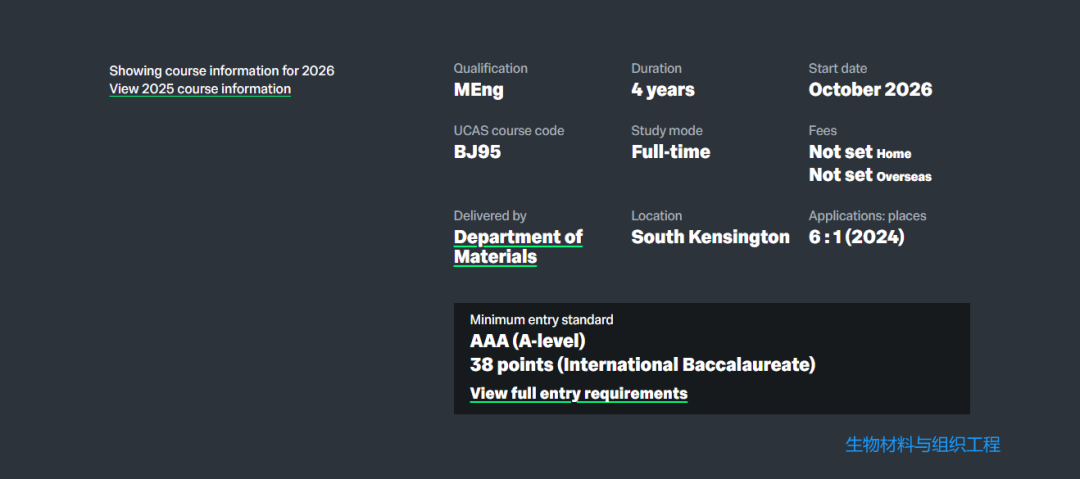Click the October 2026 start date
Image resolution: width=1080 pixels, height=479 pixels.
(x=870, y=90)
